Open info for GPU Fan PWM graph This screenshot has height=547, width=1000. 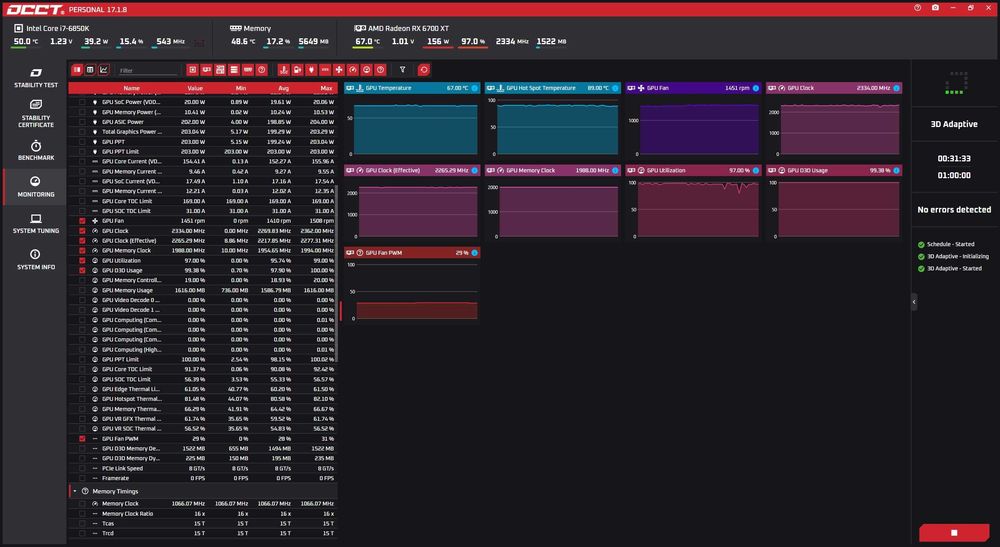[474, 252]
